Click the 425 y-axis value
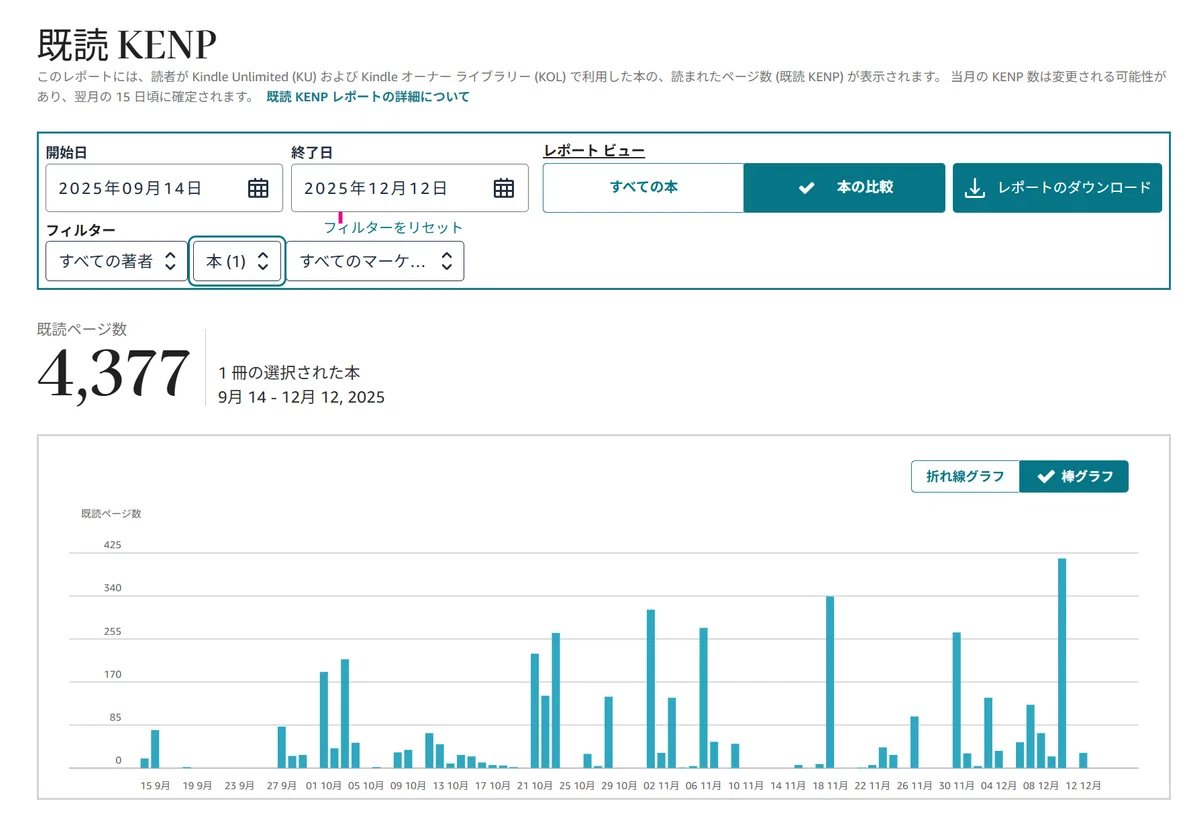Screen dimensions: 1200x814 coord(112,545)
